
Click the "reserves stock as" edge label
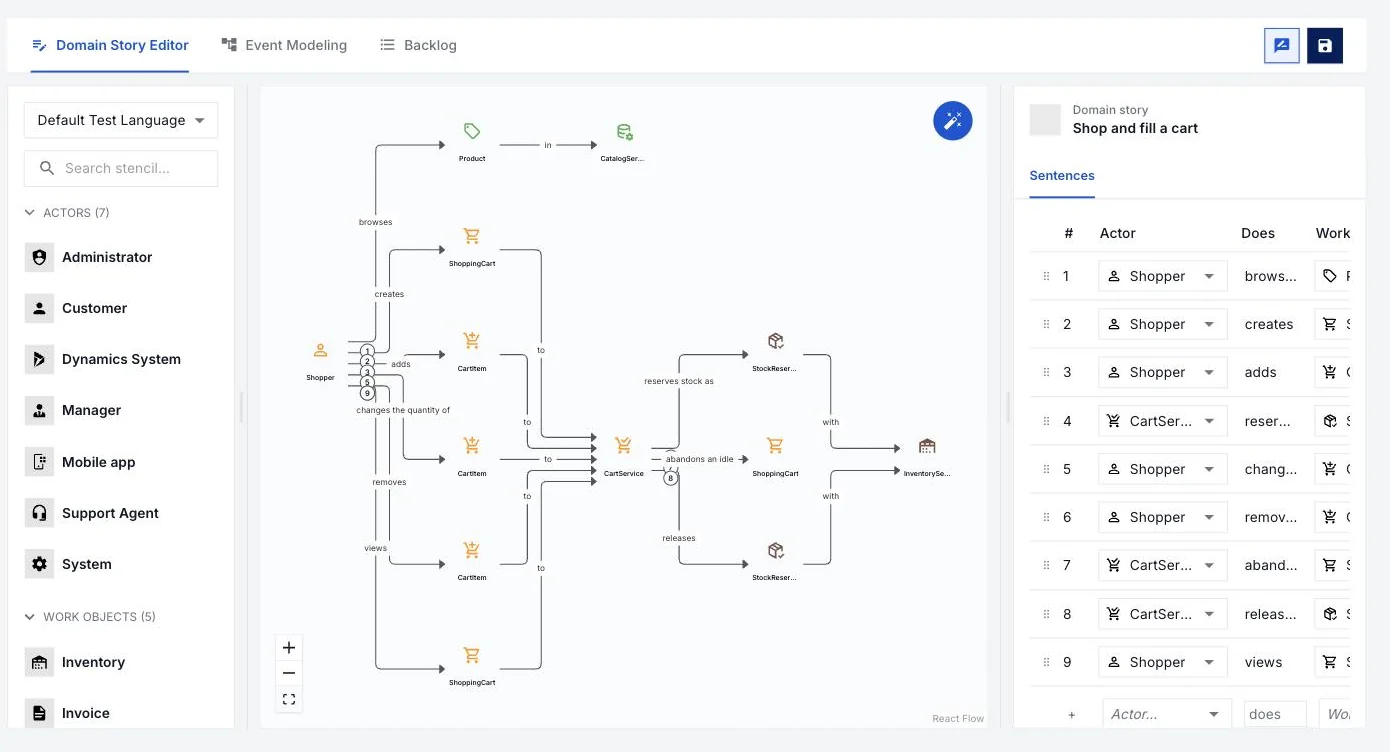coord(679,381)
